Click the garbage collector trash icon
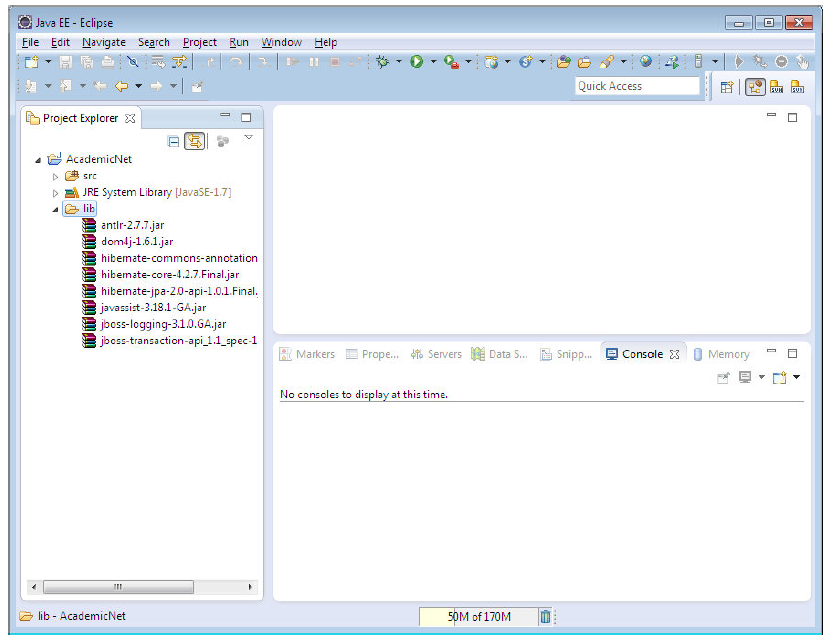The width and height of the screenshot is (833, 639). point(545,616)
